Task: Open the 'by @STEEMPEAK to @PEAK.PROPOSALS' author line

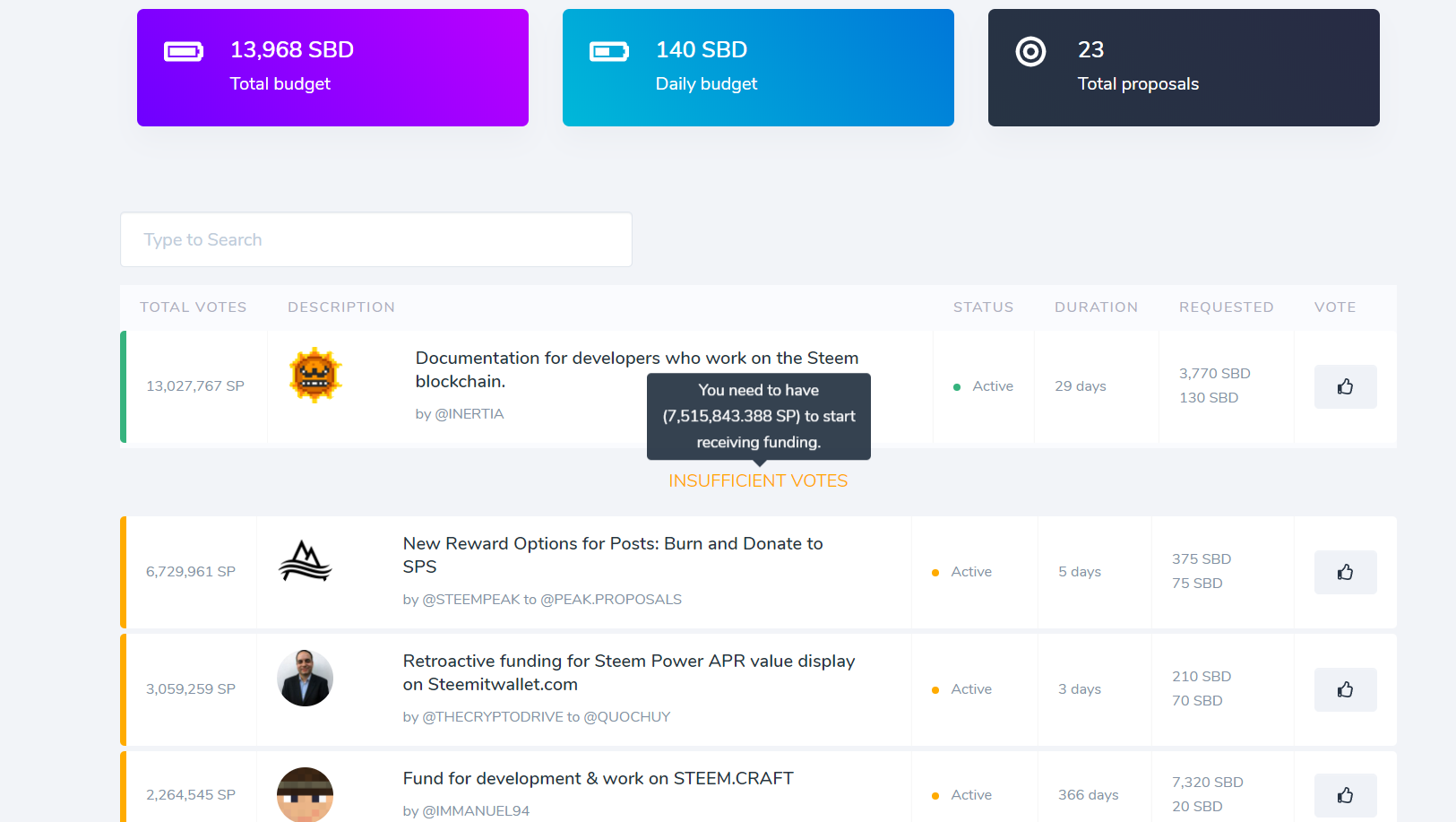Action: tap(542, 600)
